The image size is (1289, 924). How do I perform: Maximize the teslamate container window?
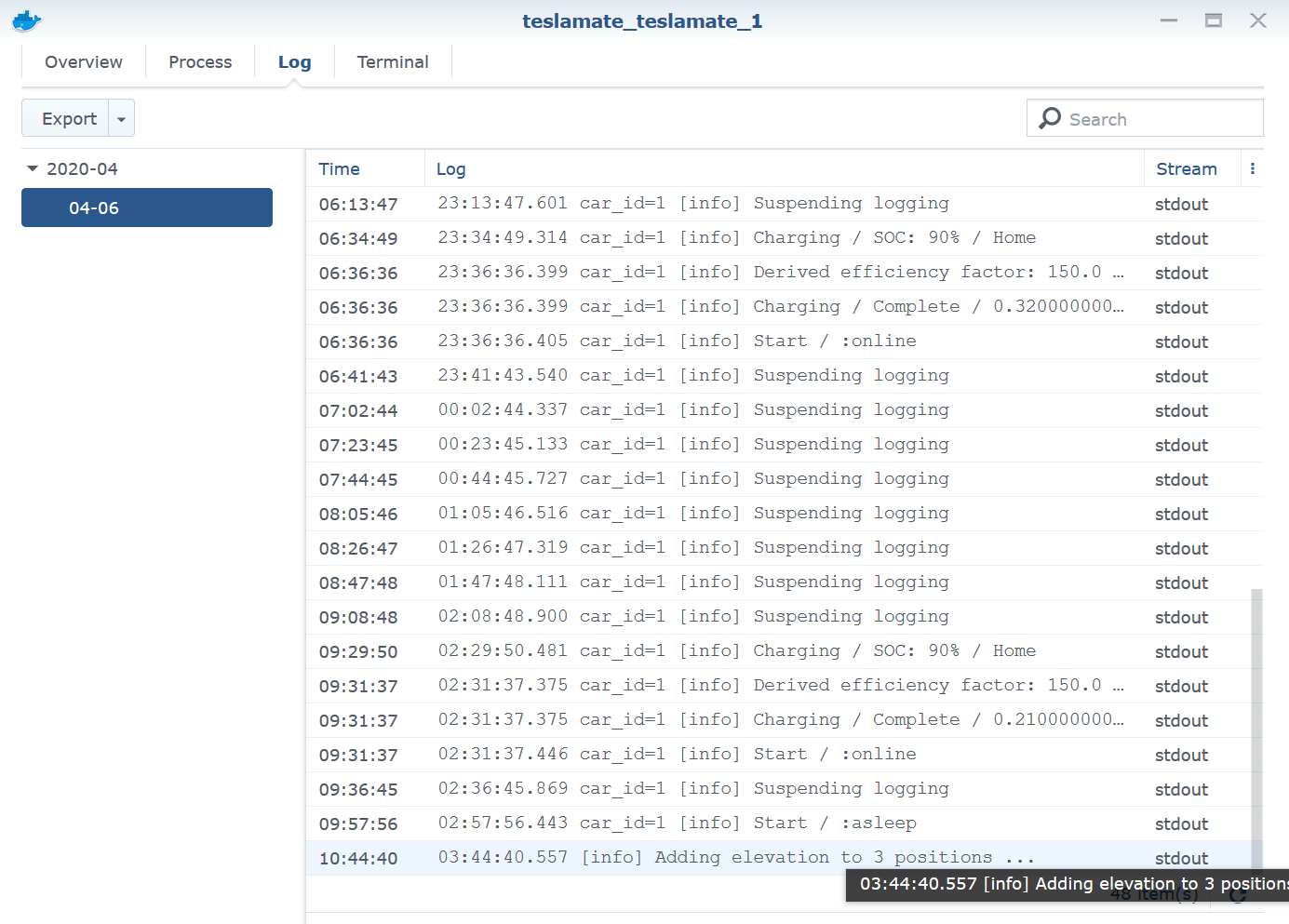[1214, 20]
